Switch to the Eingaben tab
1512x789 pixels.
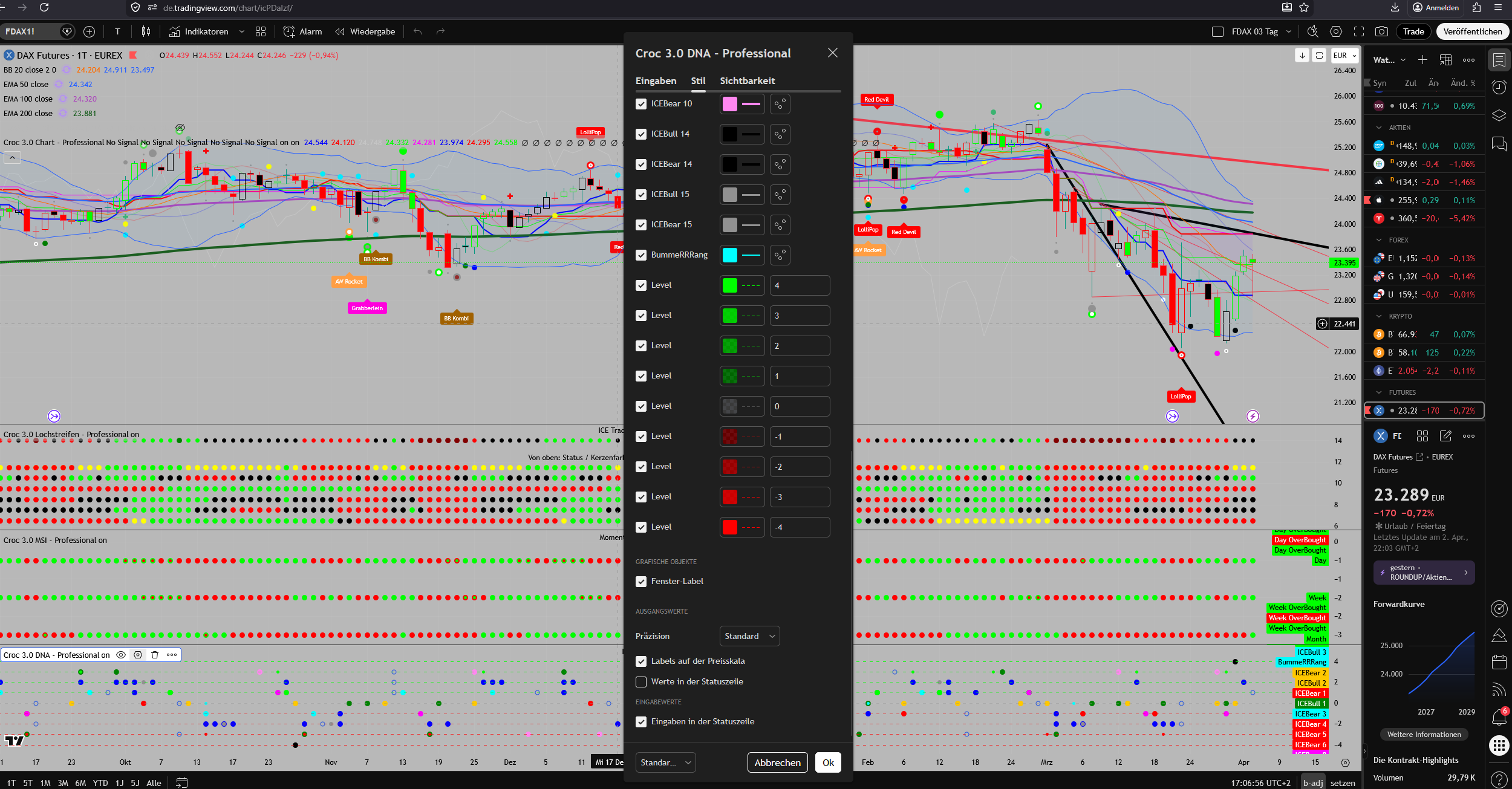[x=656, y=80]
